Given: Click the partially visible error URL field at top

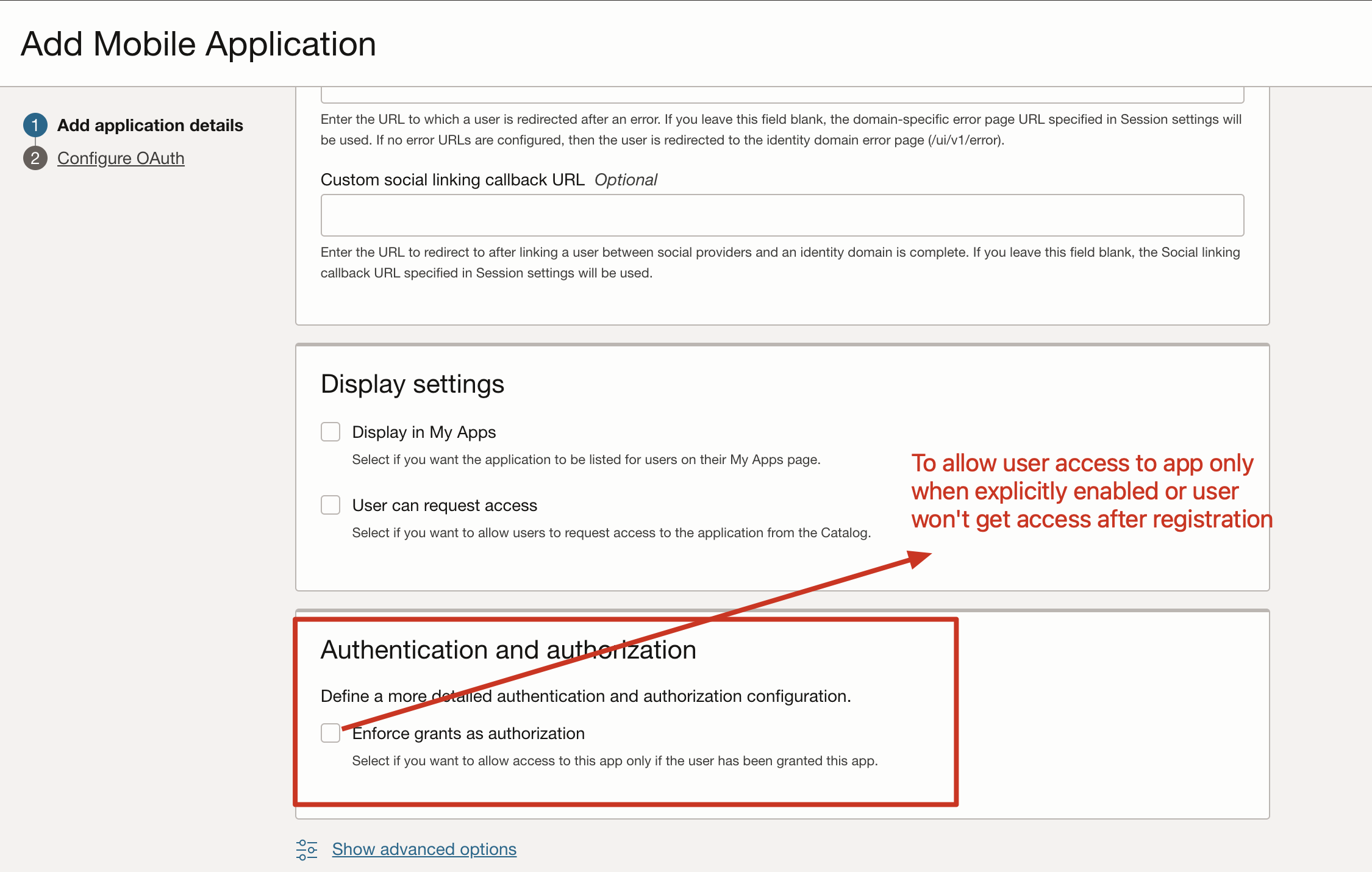Looking at the screenshot, I should click(x=782, y=95).
